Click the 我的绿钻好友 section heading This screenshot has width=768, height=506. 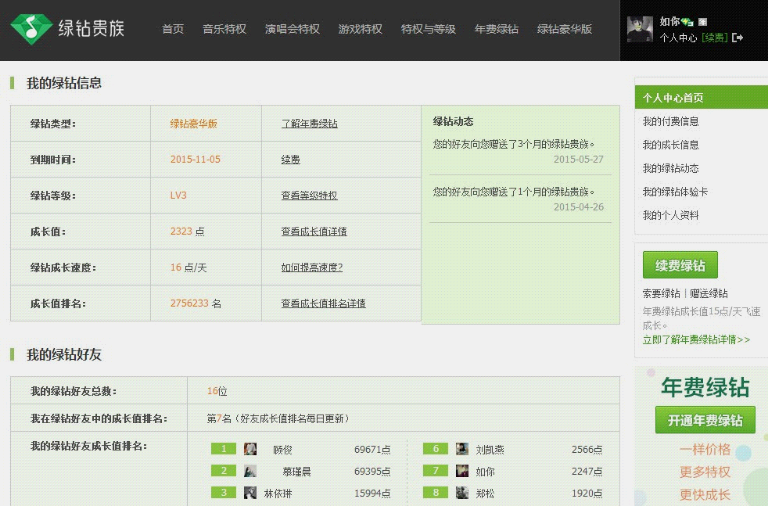(x=64, y=354)
